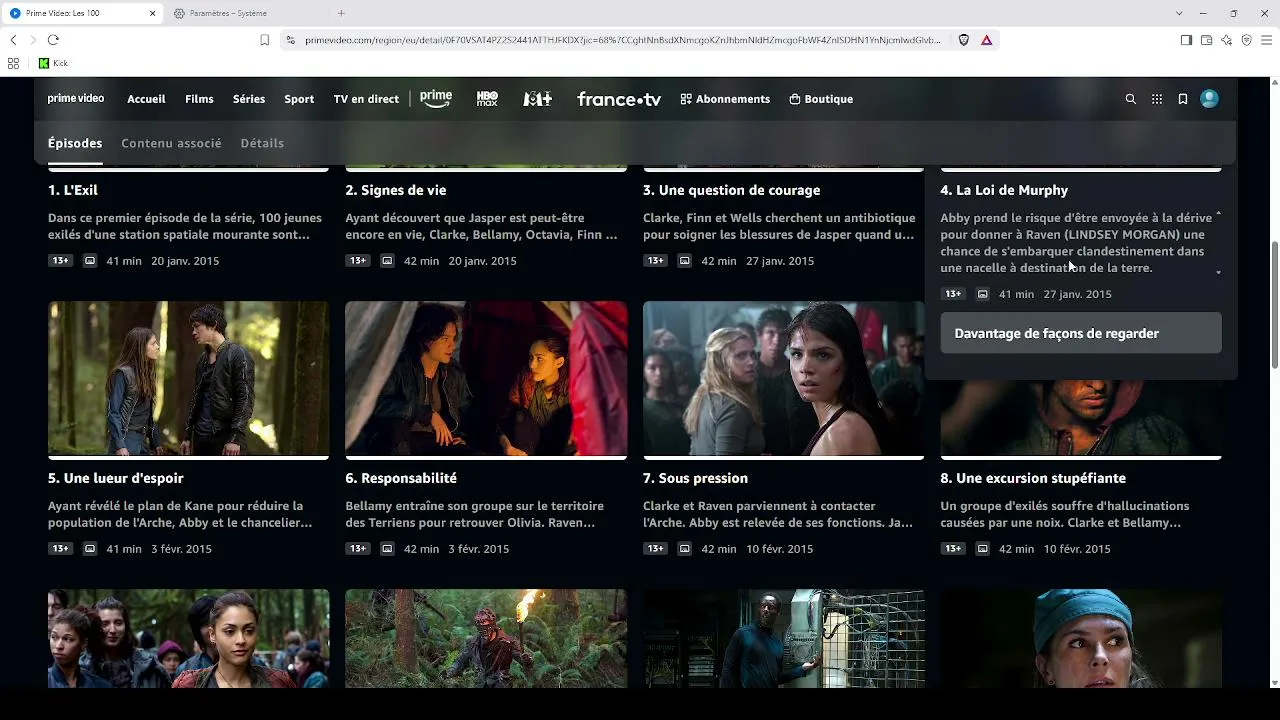Open the Films menu
The height and width of the screenshot is (720, 1280).
pos(199,99)
